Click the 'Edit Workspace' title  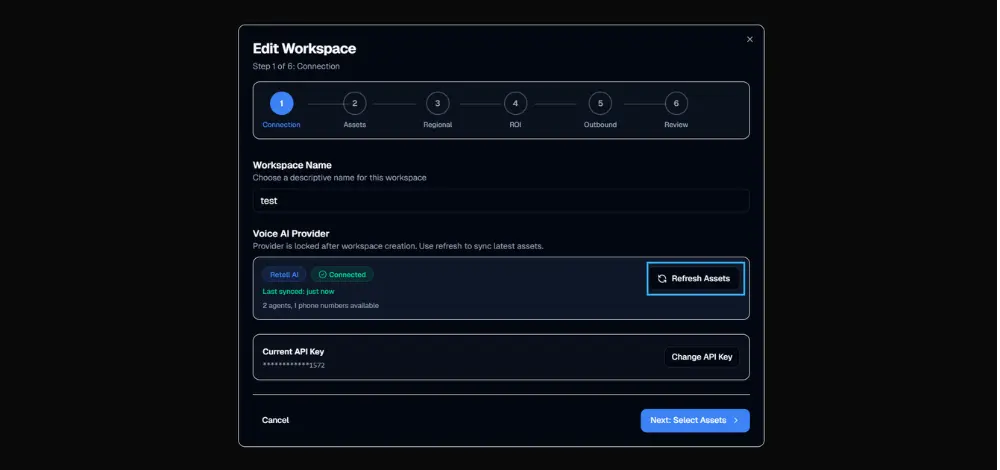[304, 48]
